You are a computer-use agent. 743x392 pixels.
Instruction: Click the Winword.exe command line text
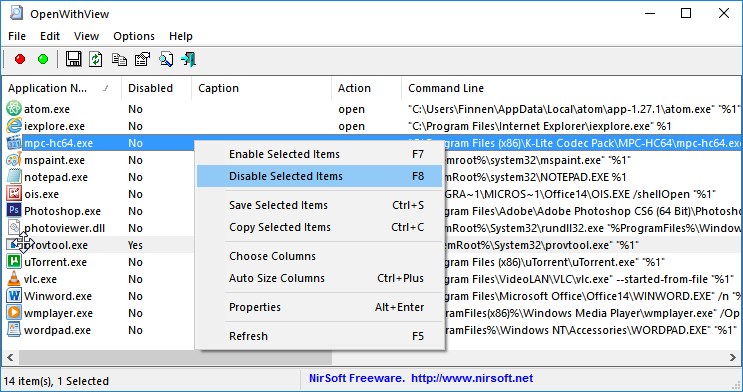[x=592, y=296]
